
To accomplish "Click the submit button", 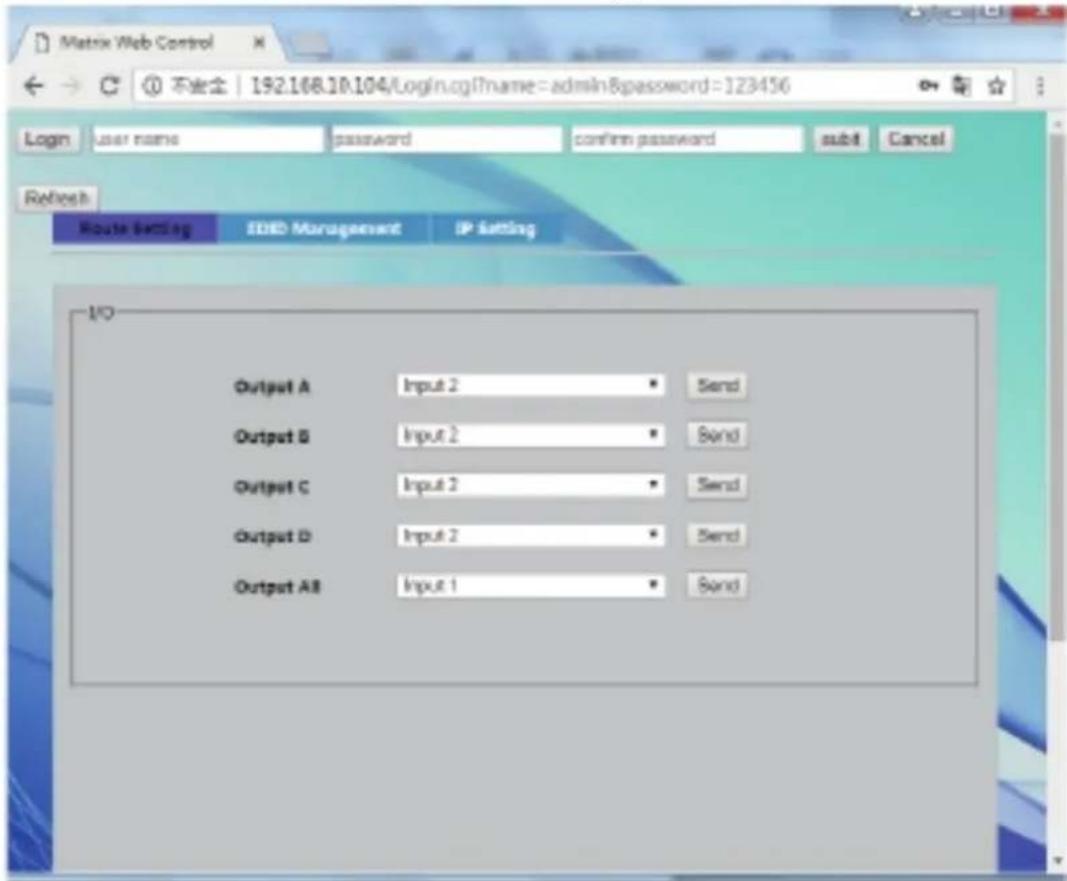I will (x=841, y=139).
